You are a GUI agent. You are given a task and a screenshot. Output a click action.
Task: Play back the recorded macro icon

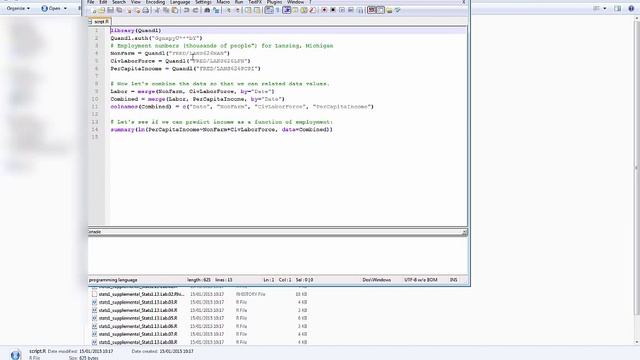342,10
